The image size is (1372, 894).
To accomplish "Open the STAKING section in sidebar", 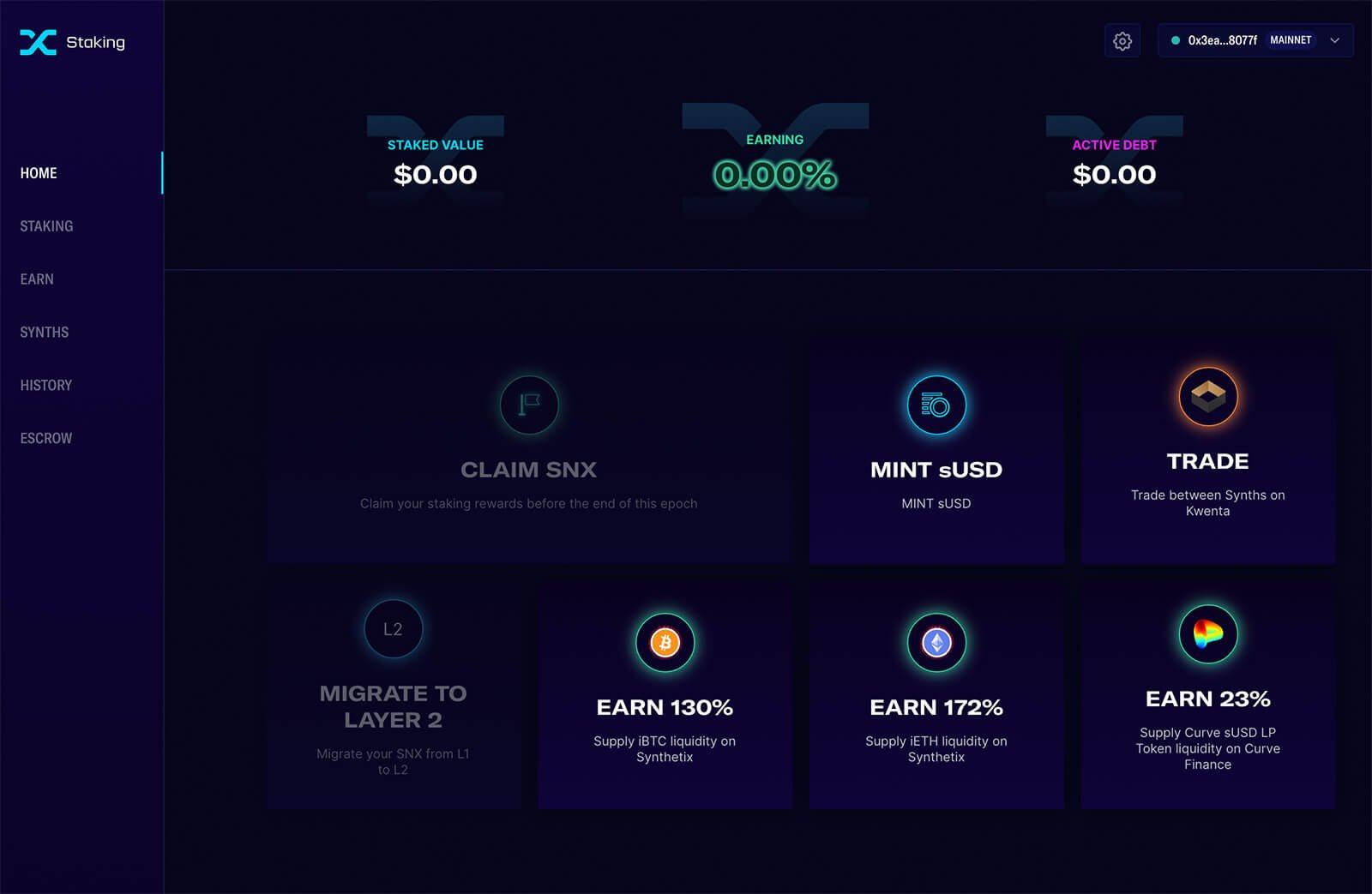I will tap(46, 225).
